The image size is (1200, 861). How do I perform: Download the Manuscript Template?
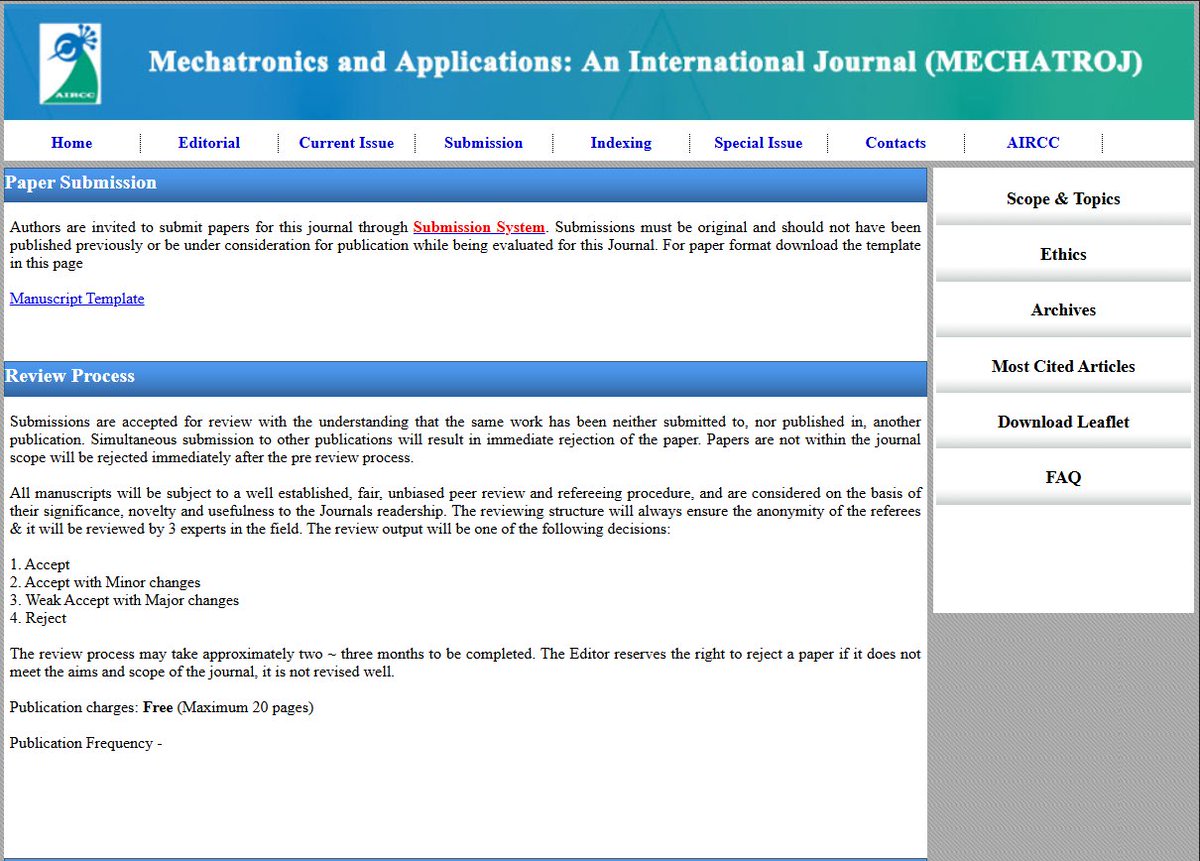(77, 298)
